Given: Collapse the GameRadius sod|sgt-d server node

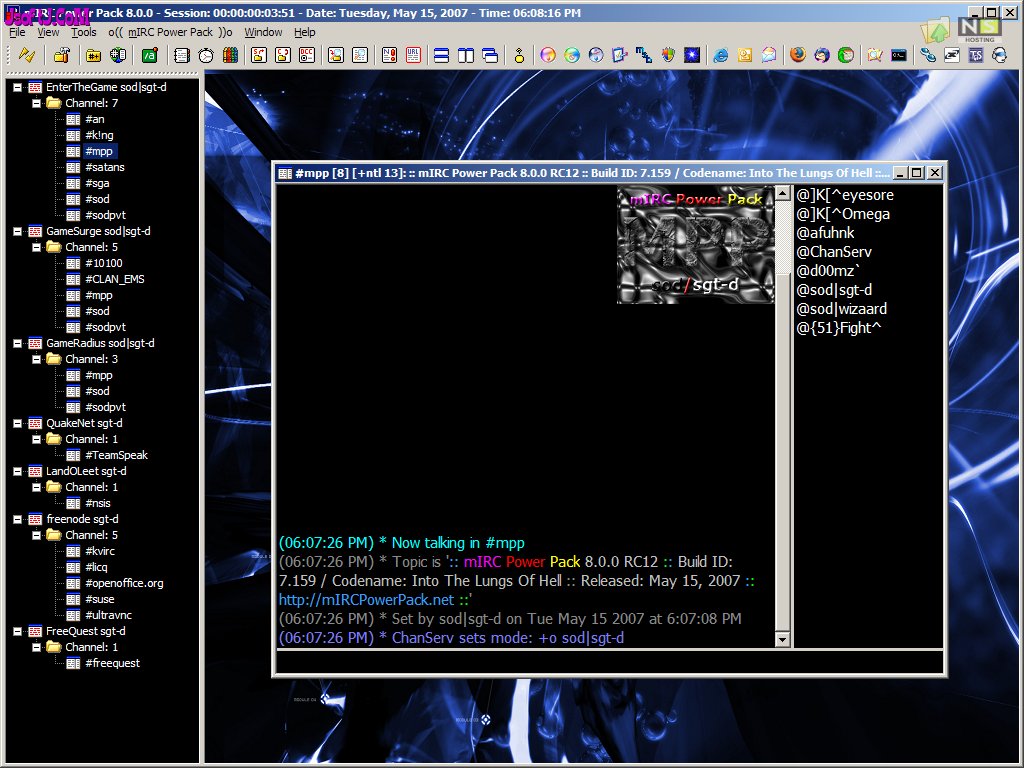Looking at the screenshot, I should tap(18, 343).
